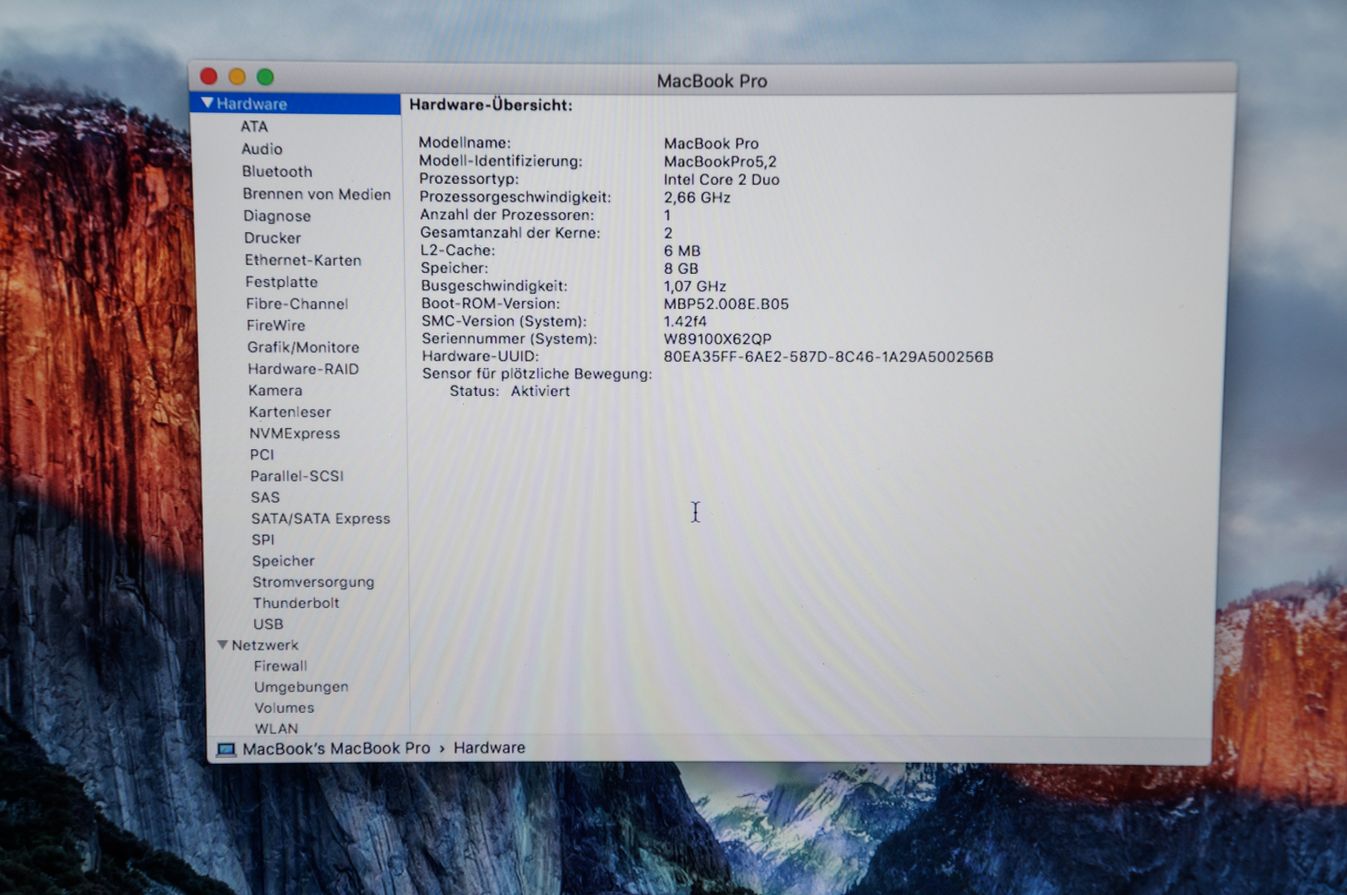Select Ethernet-Karten entry
The height and width of the screenshot is (895, 1347).
(x=303, y=260)
